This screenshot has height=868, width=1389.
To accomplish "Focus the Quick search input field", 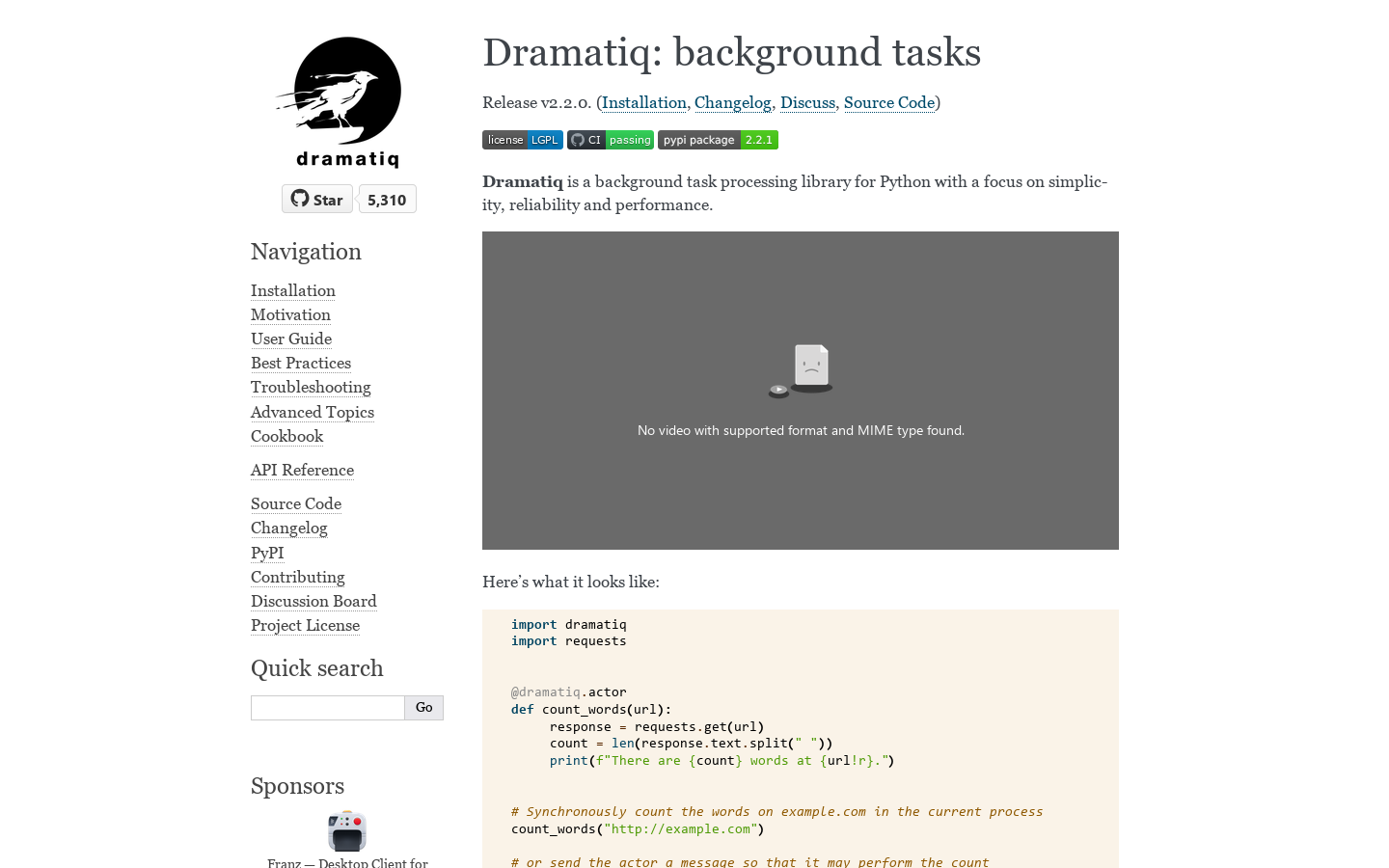I will (x=328, y=708).
